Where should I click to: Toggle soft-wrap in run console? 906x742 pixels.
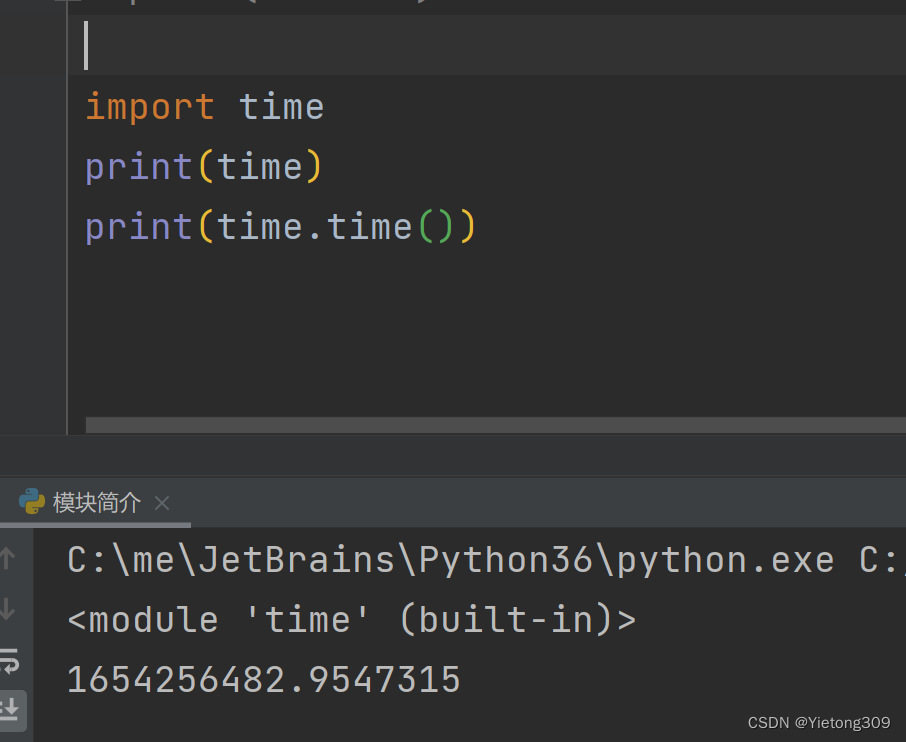[x=10, y=661]
